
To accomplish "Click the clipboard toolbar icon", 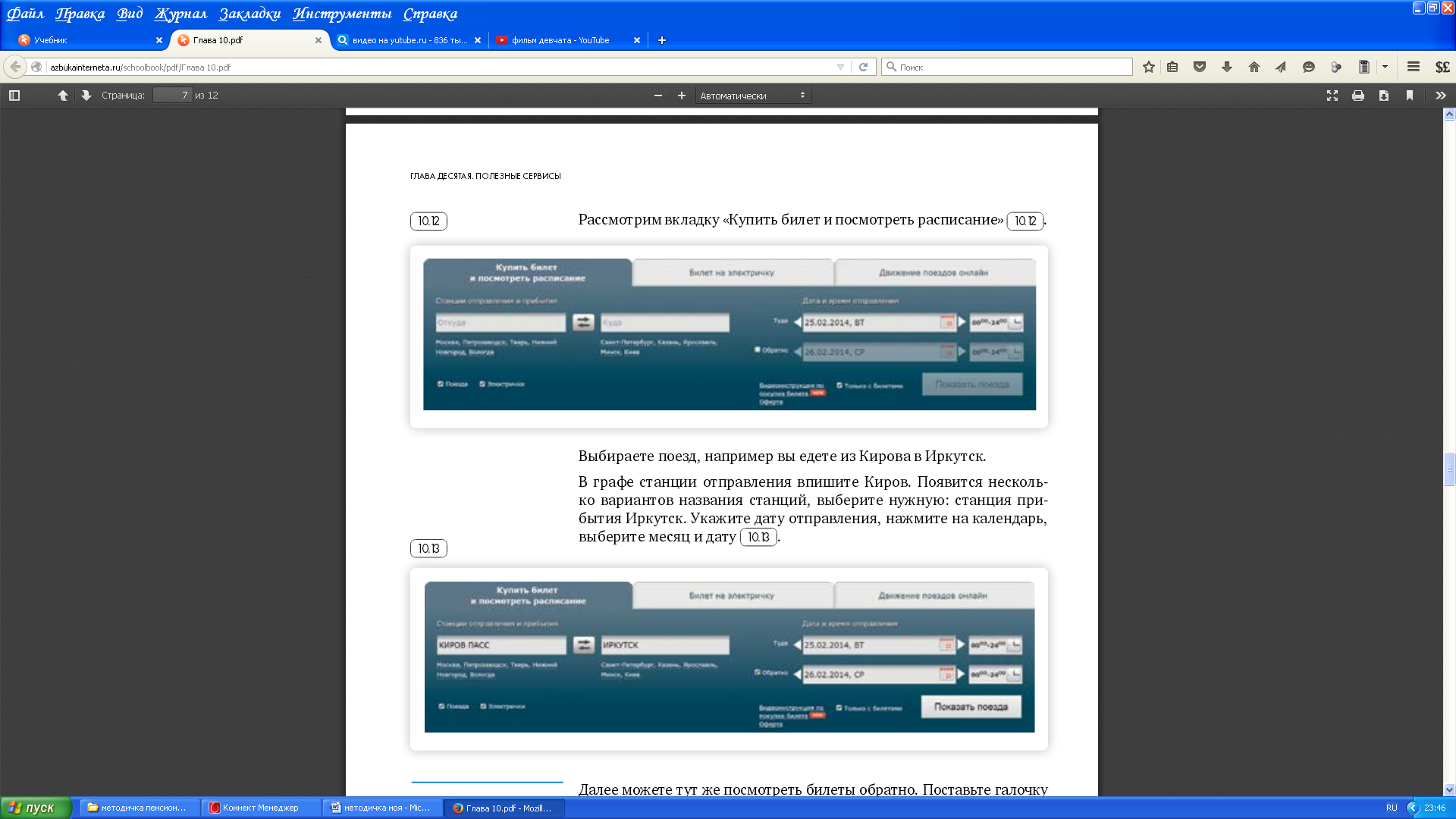I will click(1364, 67).
